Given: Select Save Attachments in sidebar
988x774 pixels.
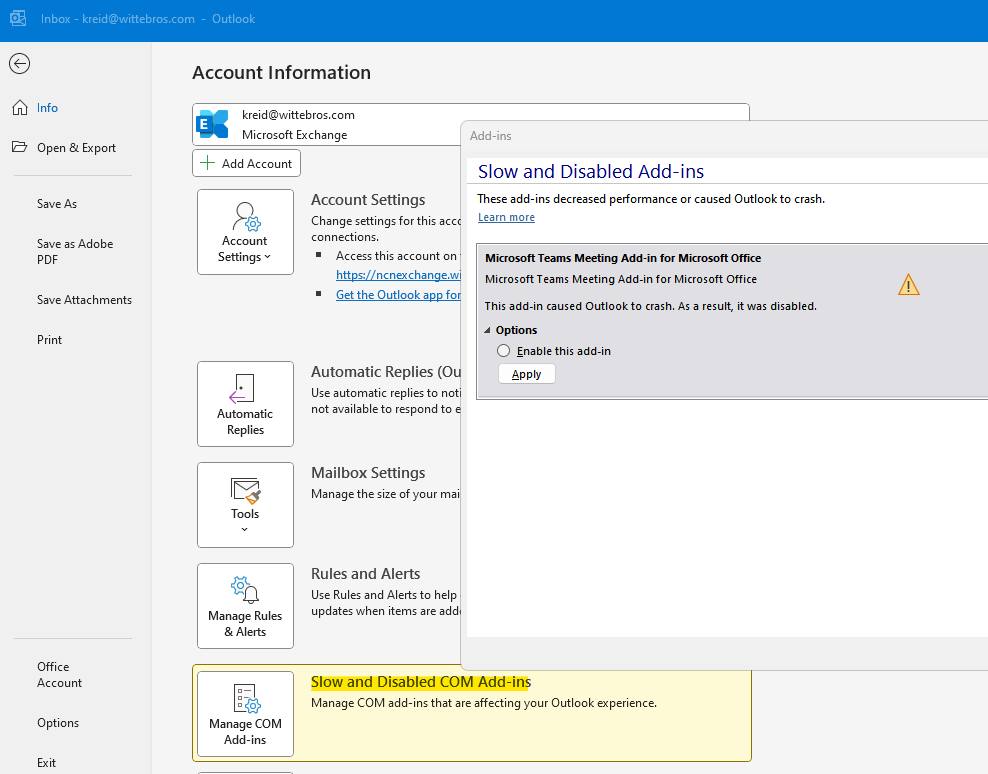Looking at the screenshot, I should (84, 300).
